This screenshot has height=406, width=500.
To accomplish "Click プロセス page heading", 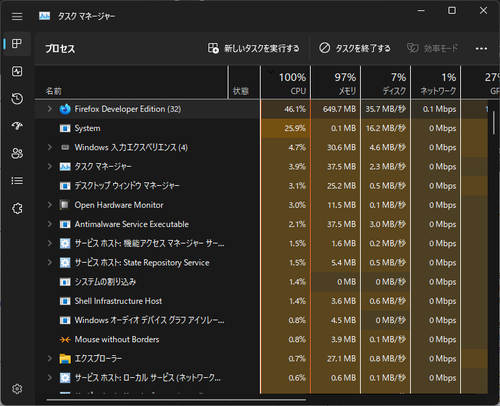I will tap(60, 49).
